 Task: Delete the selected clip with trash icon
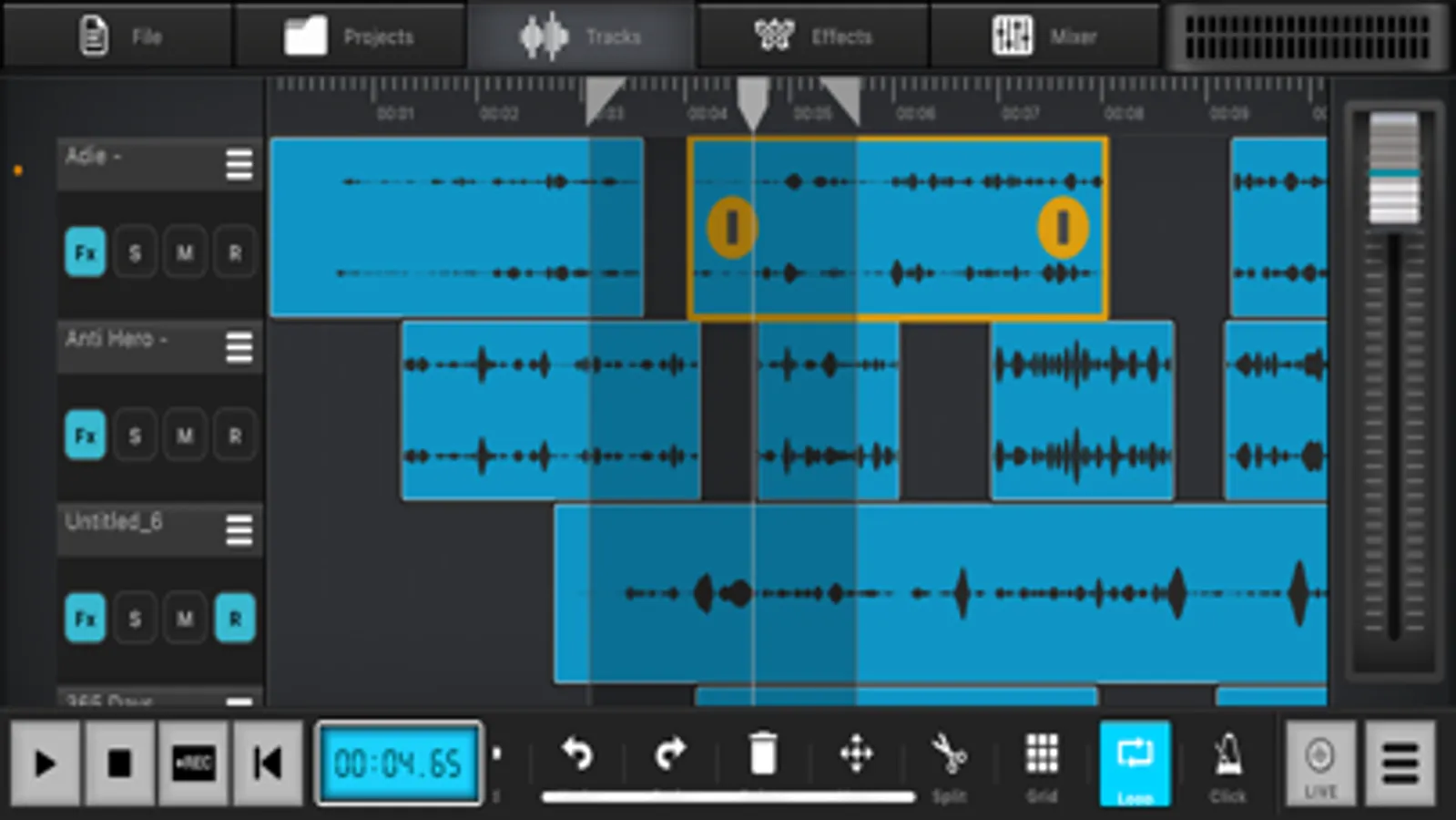(x=763, y=754)
